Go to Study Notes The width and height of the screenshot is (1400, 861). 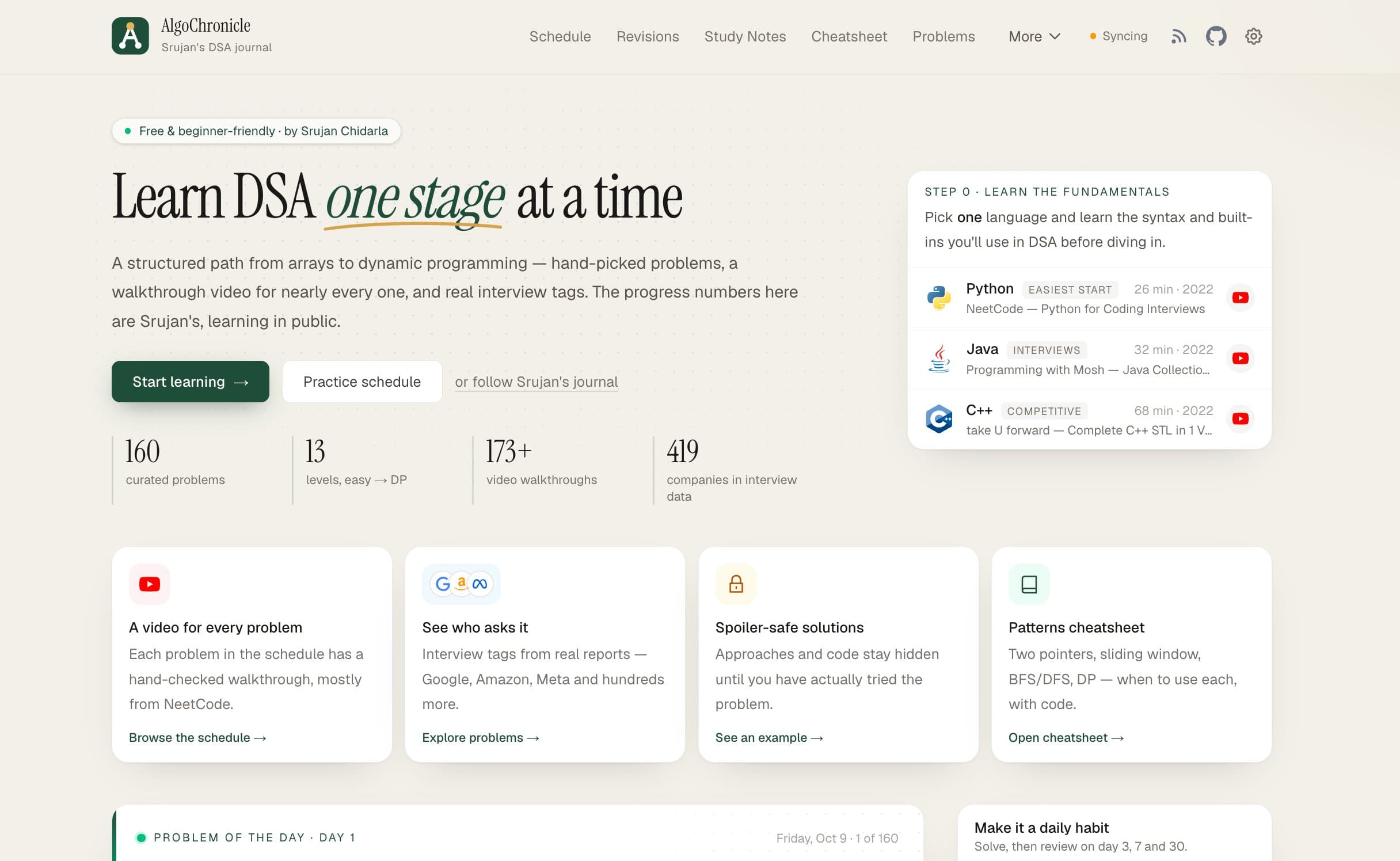(745, 36)
